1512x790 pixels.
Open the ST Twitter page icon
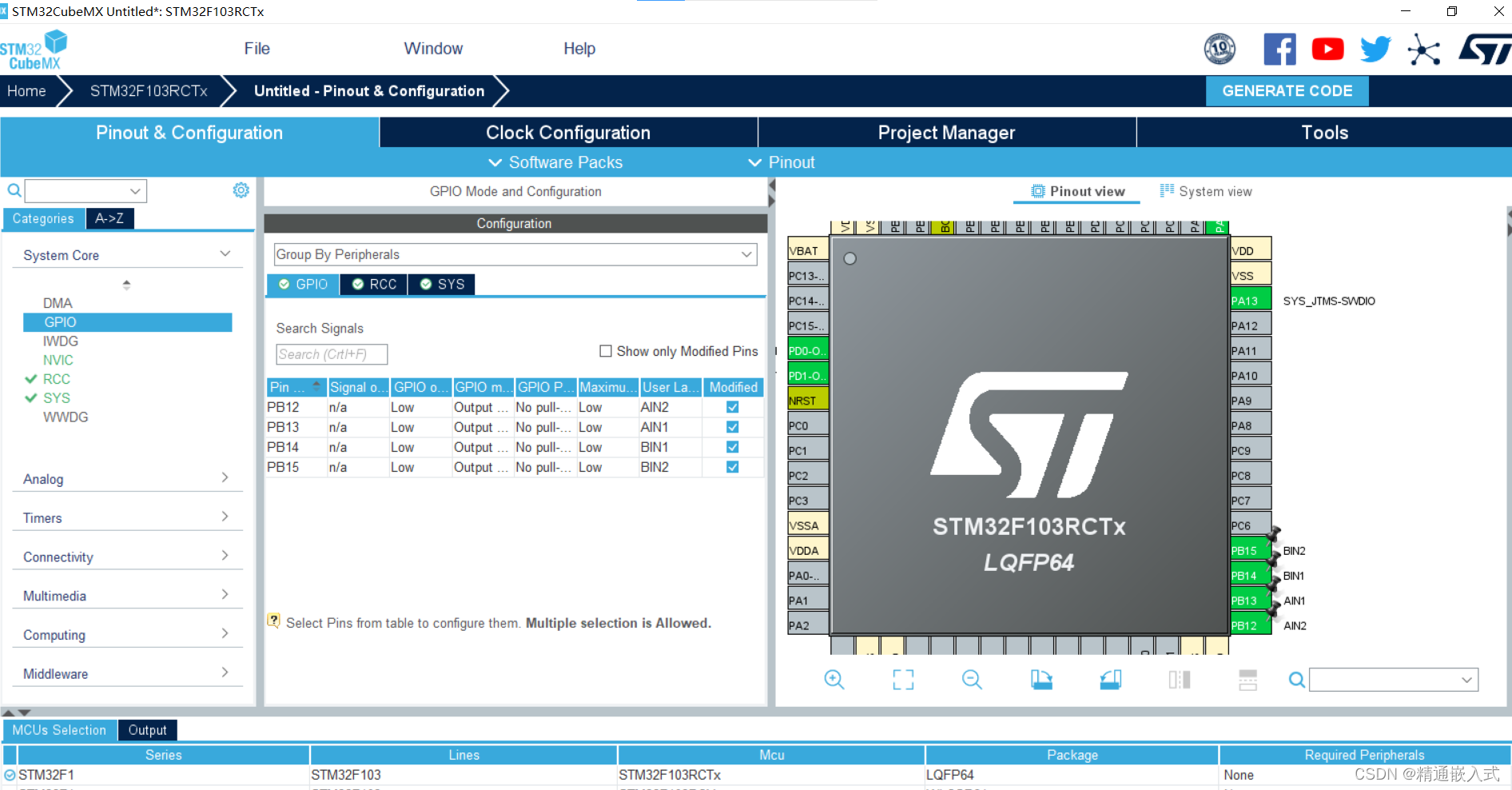[1375, 50]
